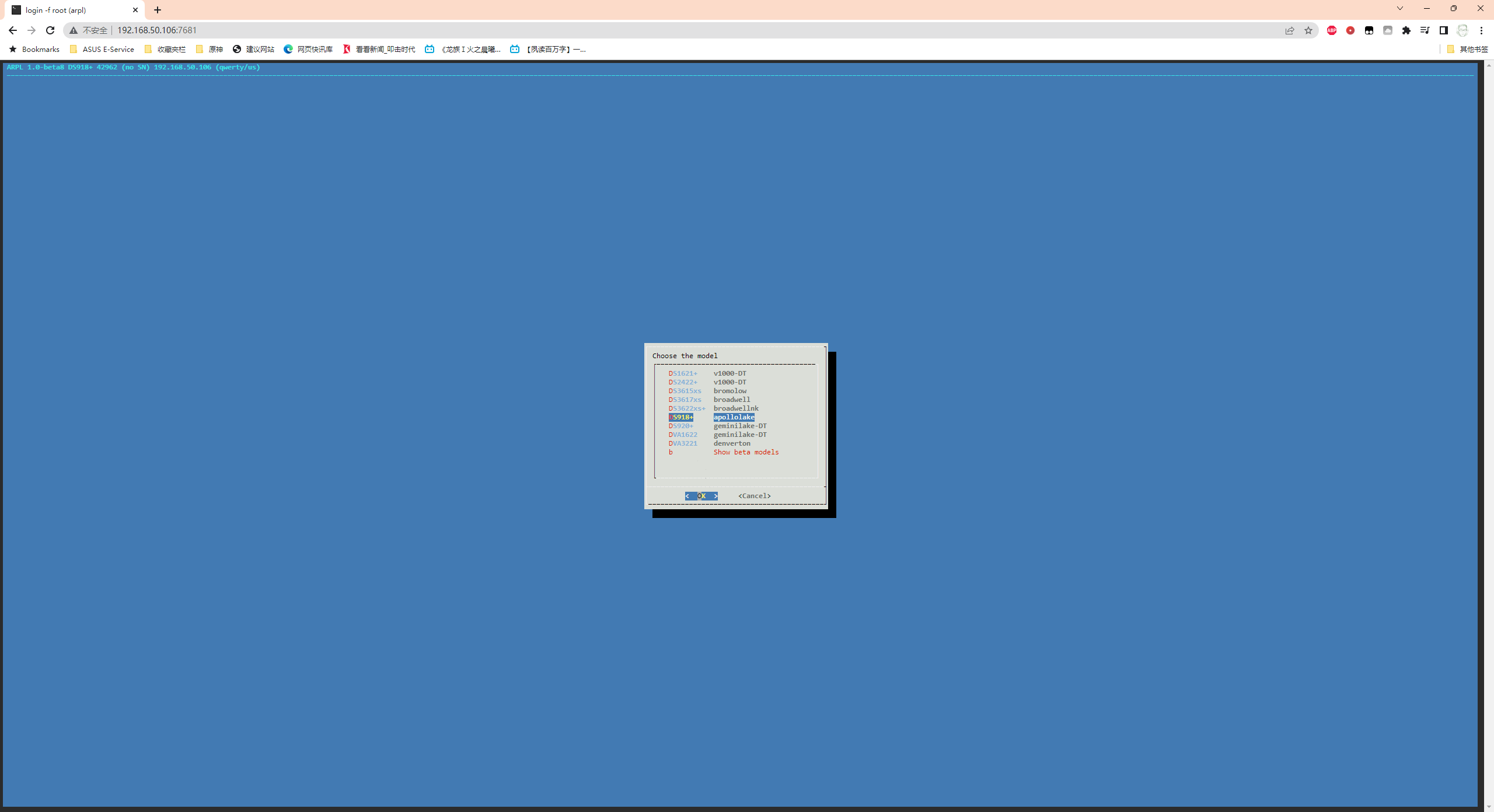1494x812 pixels.
Task: Open the ASUS E-Service bookmark folder
Action: click(102, 49)
